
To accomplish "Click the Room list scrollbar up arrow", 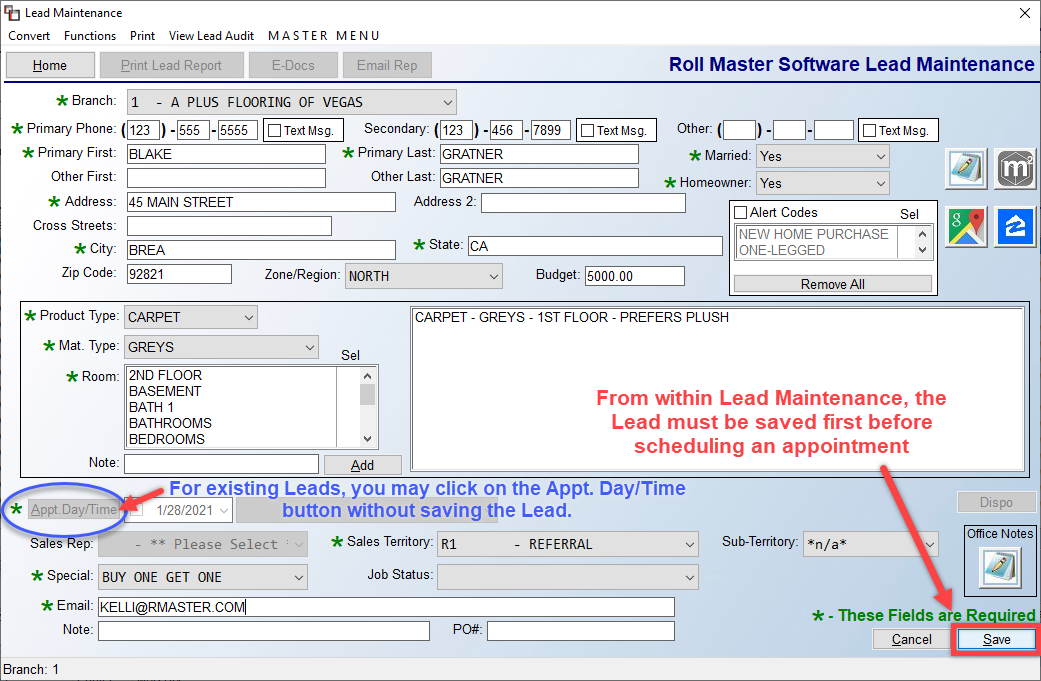I will tap(367, 376).
